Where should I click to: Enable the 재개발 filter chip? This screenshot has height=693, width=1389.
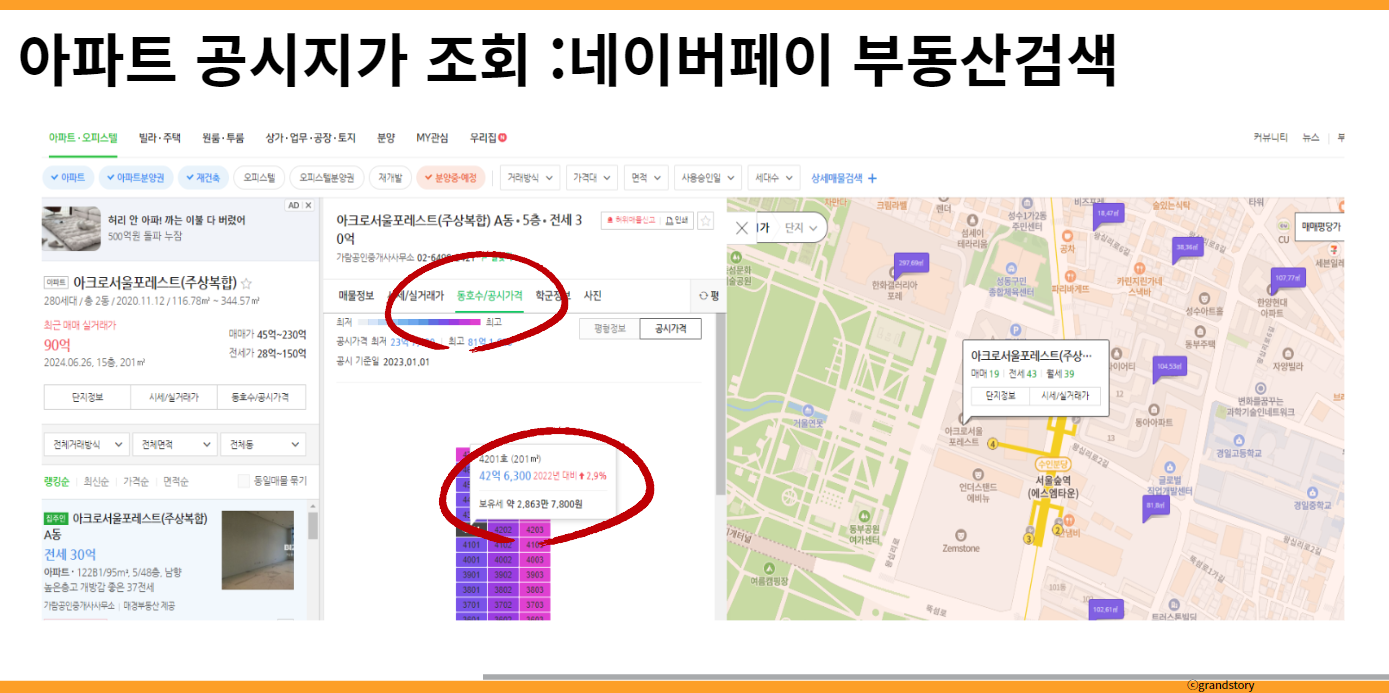click(x=390, y=178)
